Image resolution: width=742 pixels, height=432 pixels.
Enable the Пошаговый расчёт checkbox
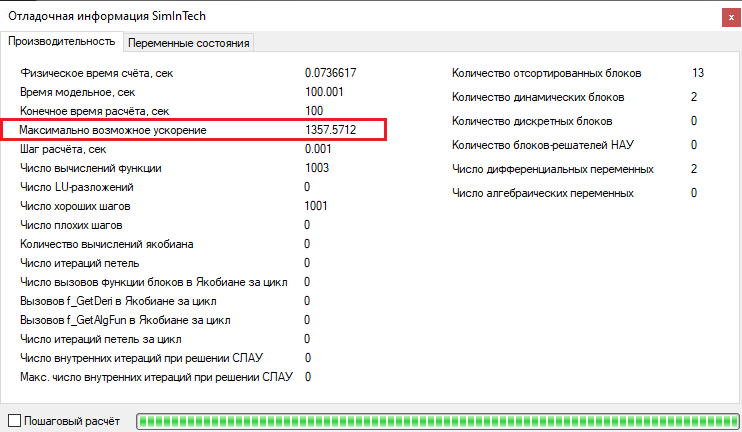(x=14, y=421)
